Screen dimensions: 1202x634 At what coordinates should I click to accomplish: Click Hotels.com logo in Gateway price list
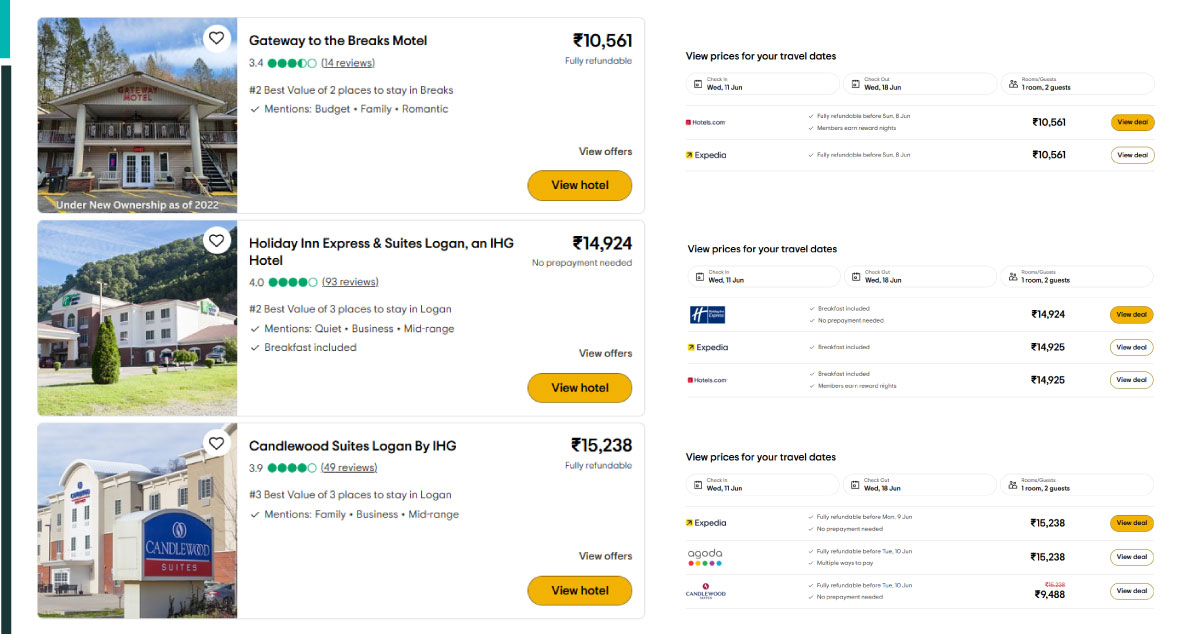pyautogui.click(x=705, y=122)
